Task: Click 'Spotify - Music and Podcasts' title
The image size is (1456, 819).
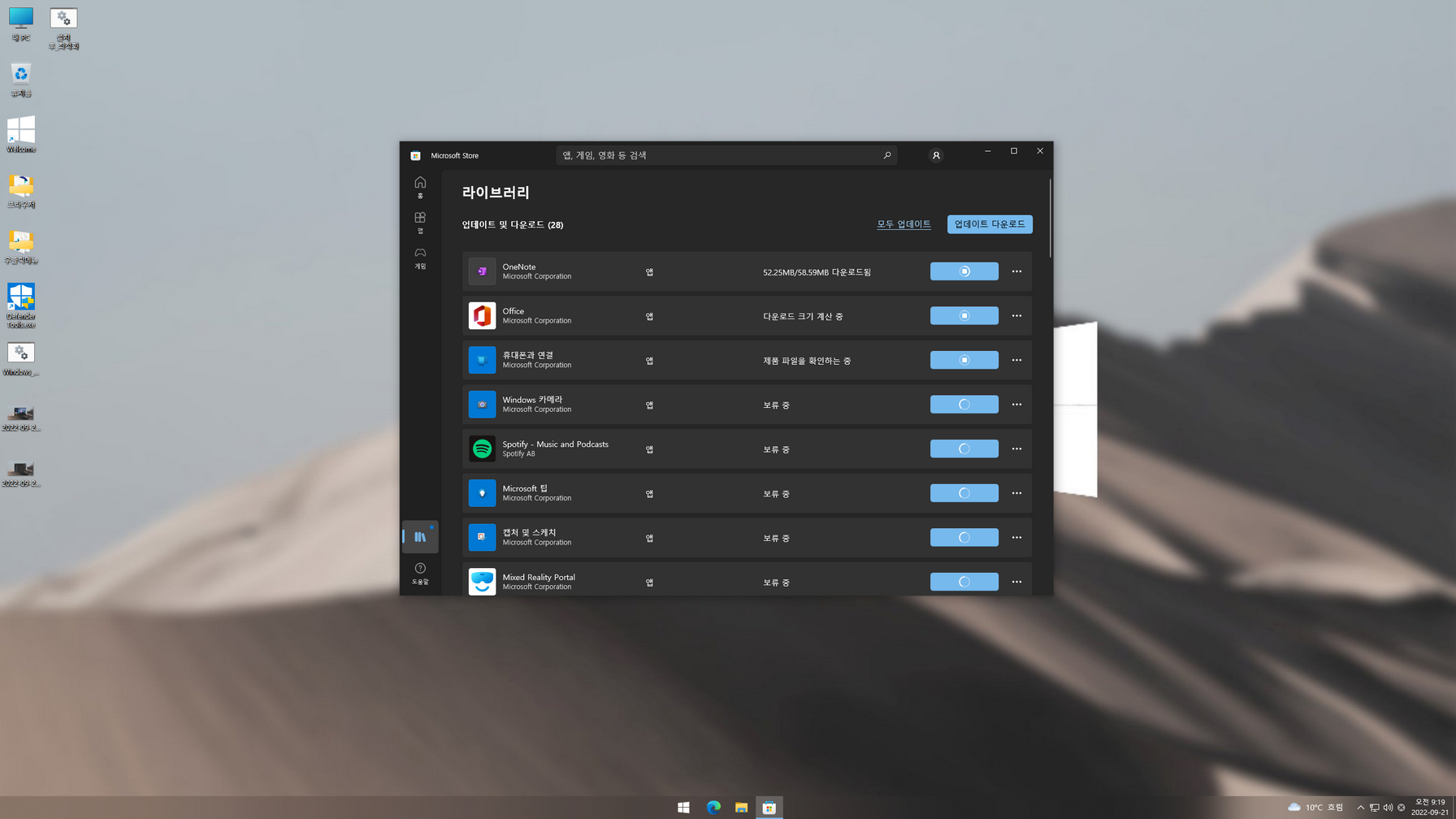Action: pyautogui.click(x=555, y=444)
